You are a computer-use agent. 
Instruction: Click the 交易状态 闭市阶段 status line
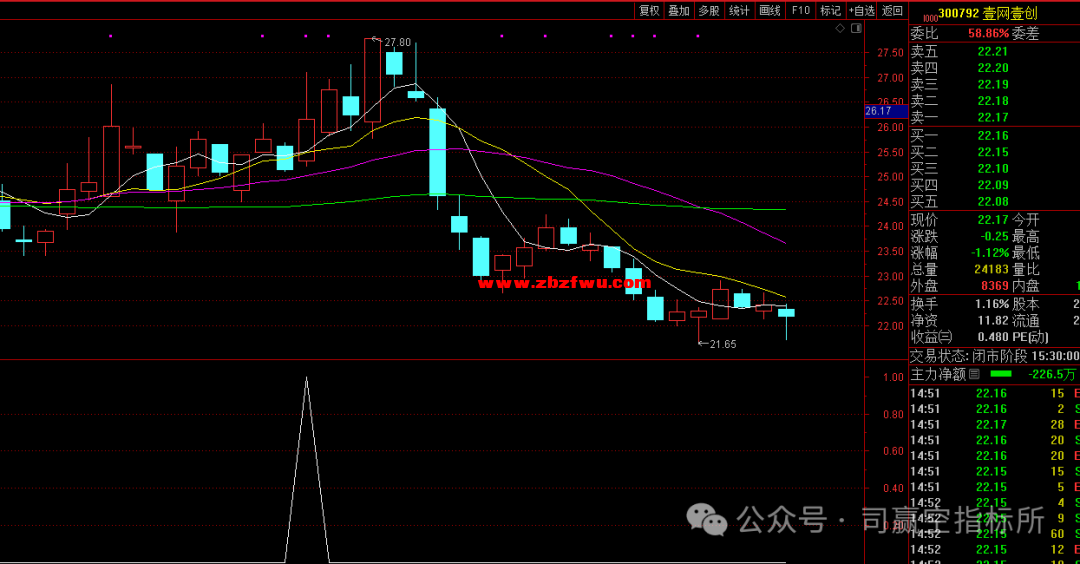click(x=995, y=356)
